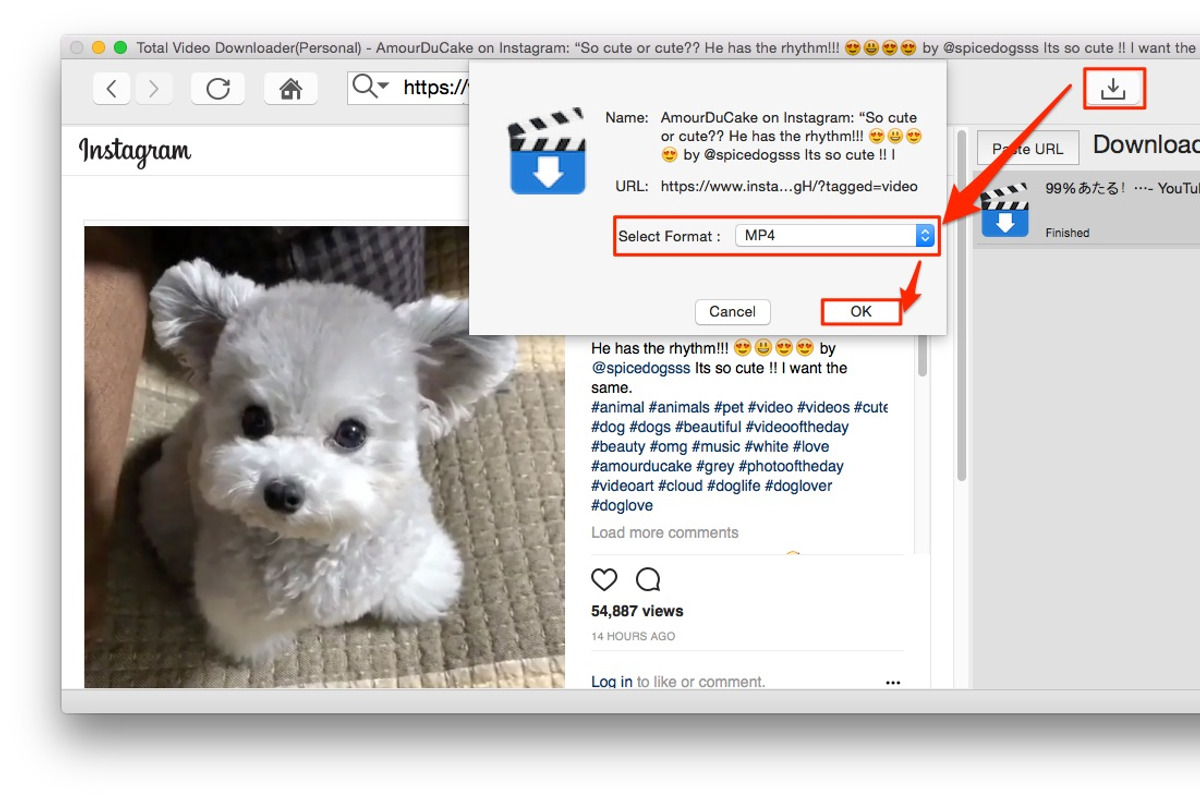Open the home page icon
The height and width of the screenshot is (800, 1200).
[291, 89]
